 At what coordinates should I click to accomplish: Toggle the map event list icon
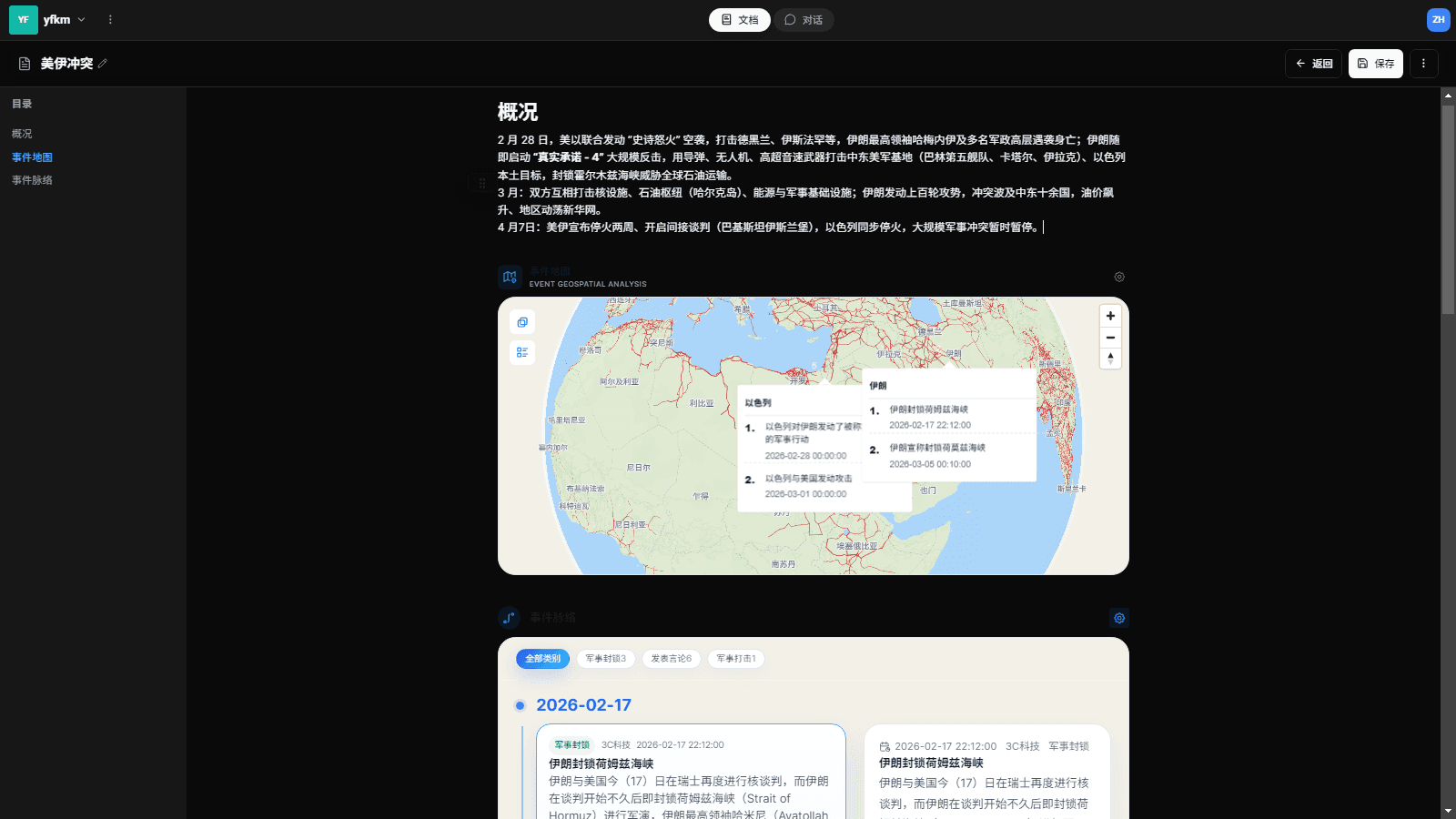coord(522,352)
